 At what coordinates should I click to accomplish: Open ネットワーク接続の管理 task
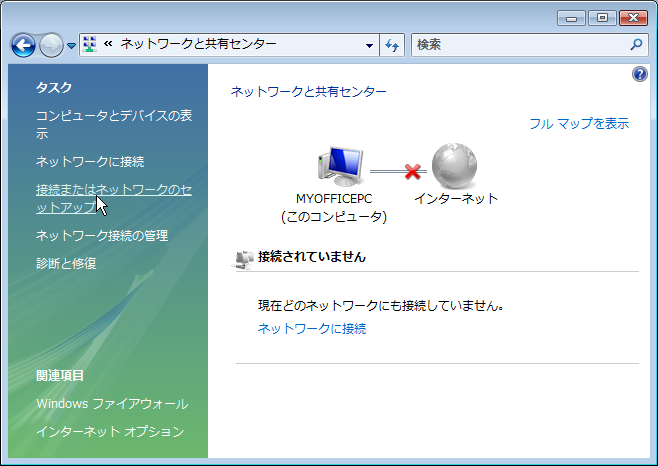[x=102, y=236]
